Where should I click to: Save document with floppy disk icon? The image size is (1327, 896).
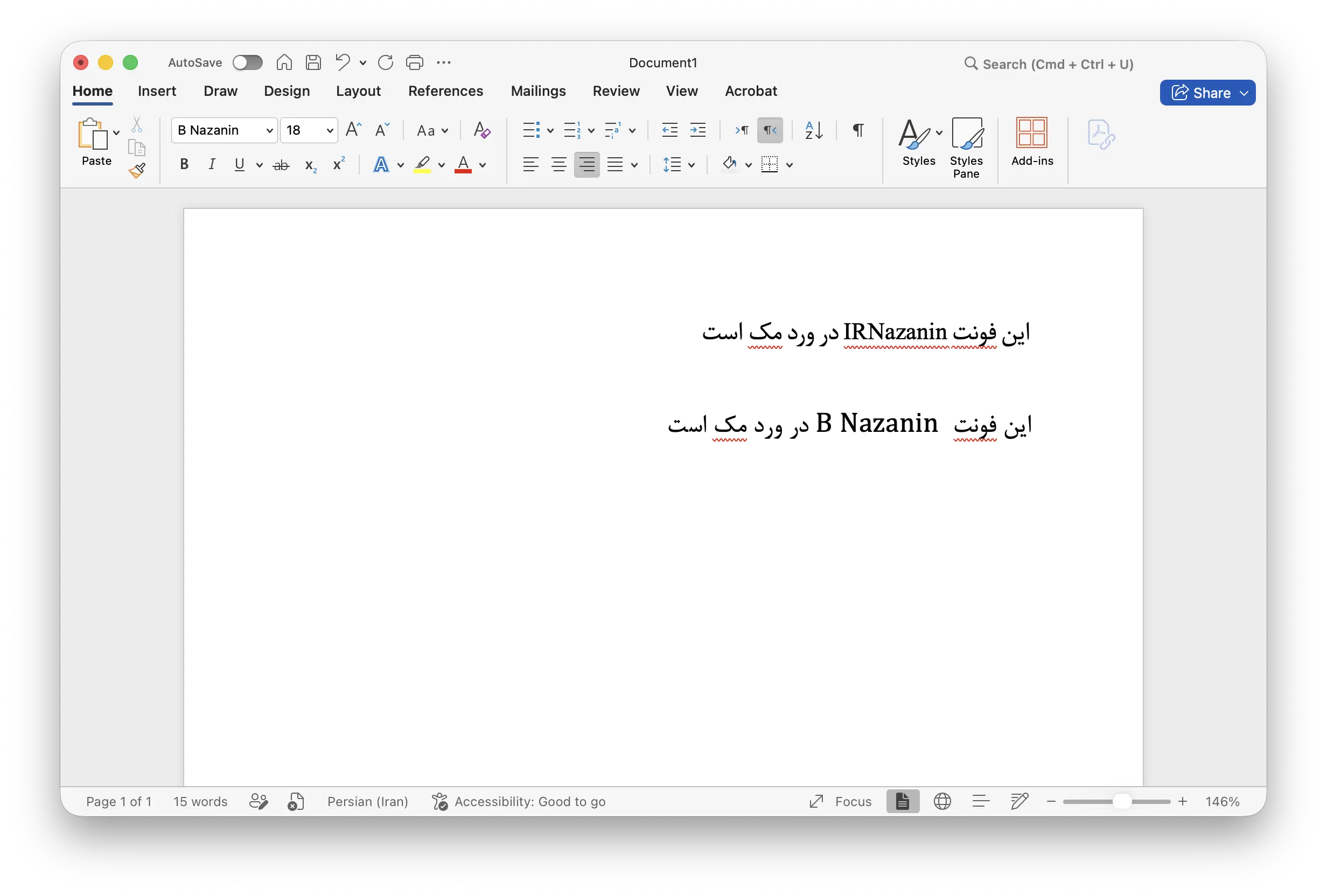(313, 62)
